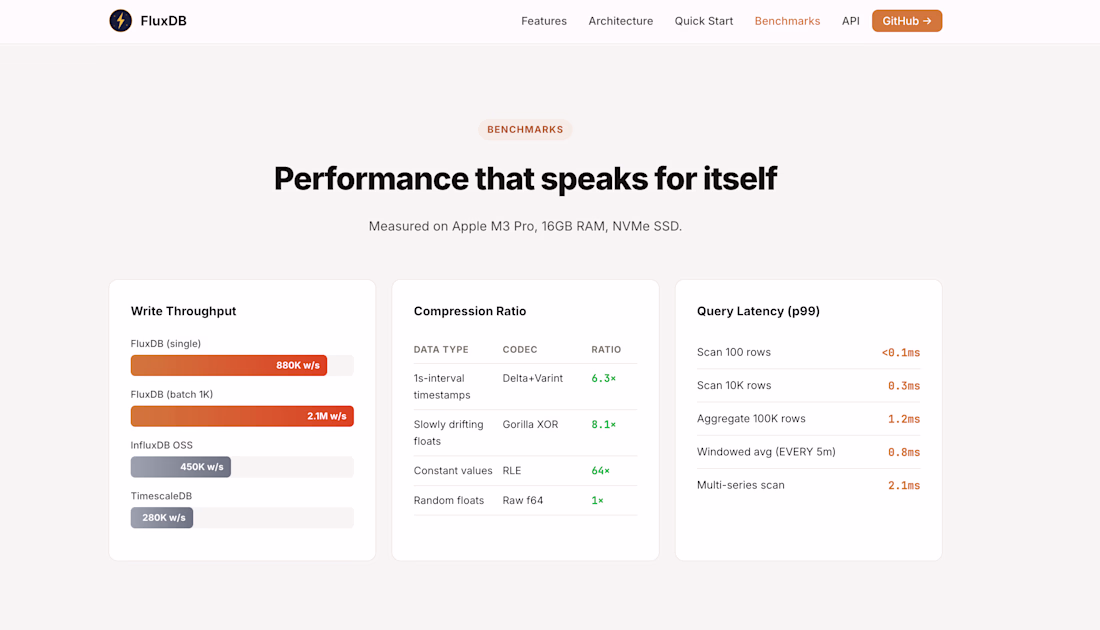Viewport: 1100px width, 630px height.
Task: Click the 450K w/s throughput bar
Action: (180, 467)
